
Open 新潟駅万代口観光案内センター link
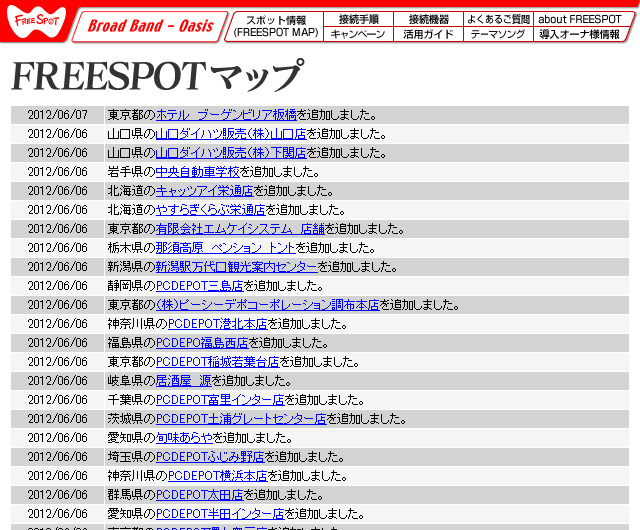(236, 267)
